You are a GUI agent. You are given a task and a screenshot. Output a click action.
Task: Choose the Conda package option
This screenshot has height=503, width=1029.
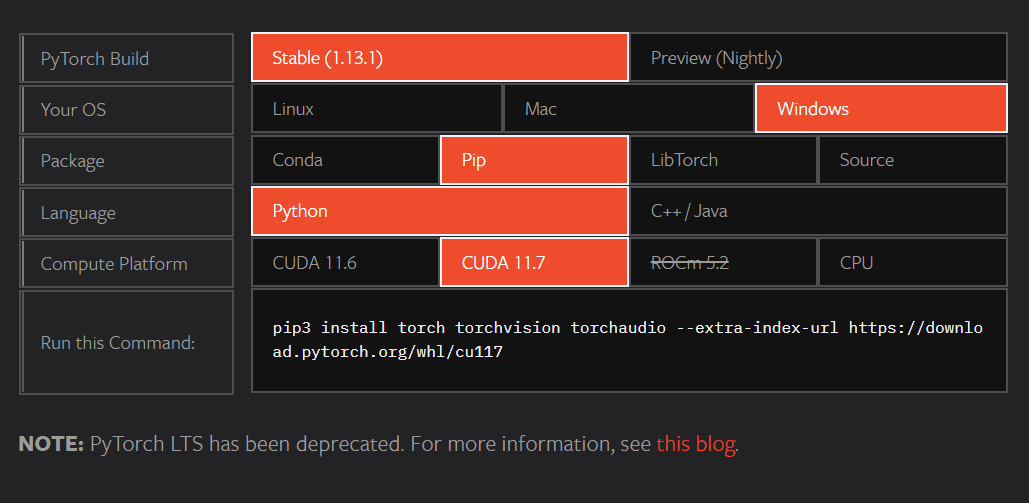click(x=345, y=160)
